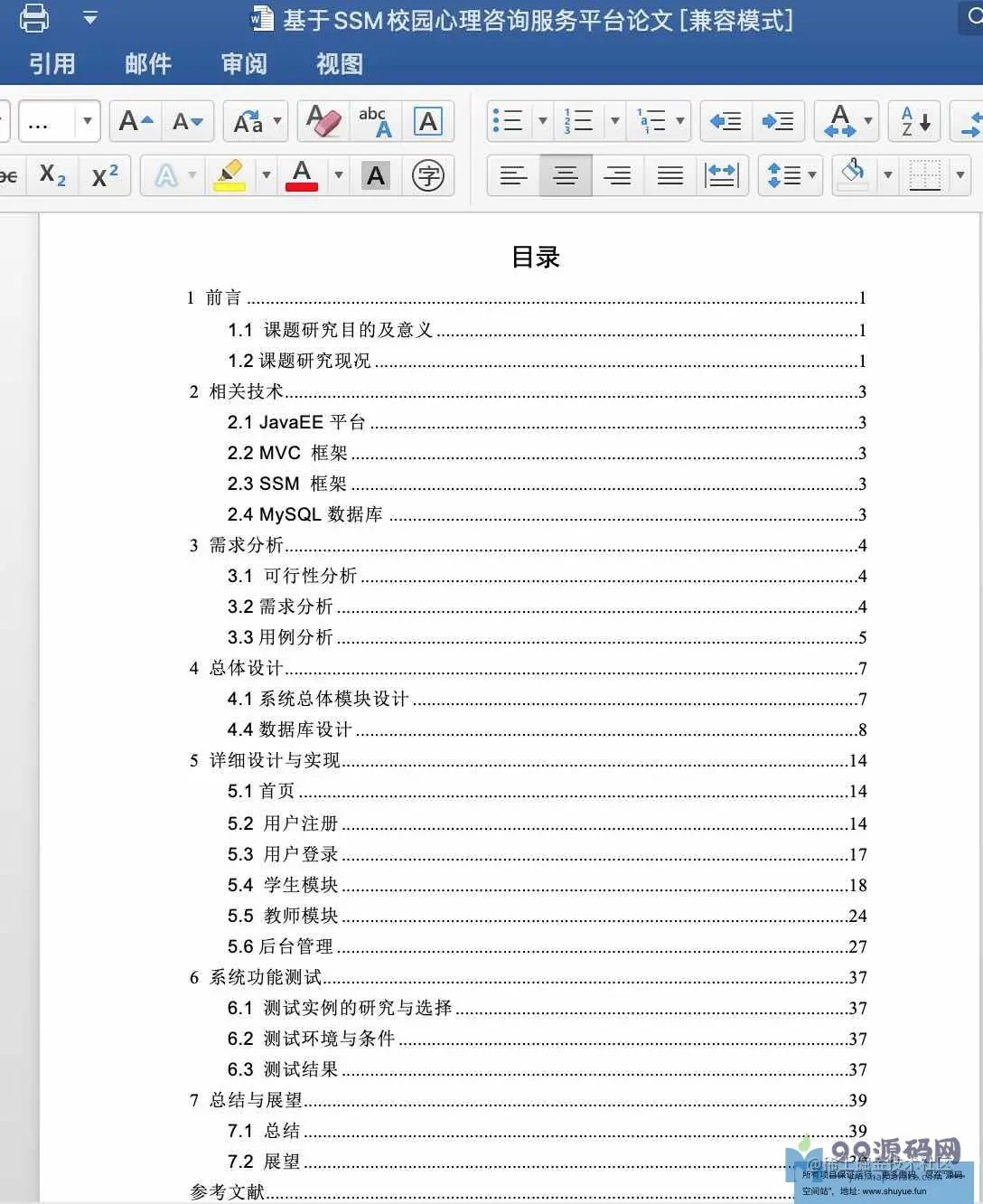Switch to the 邮件 (Mailings) tab
The width and height of the screenshot is (983, 1204).
pos(148,63)
